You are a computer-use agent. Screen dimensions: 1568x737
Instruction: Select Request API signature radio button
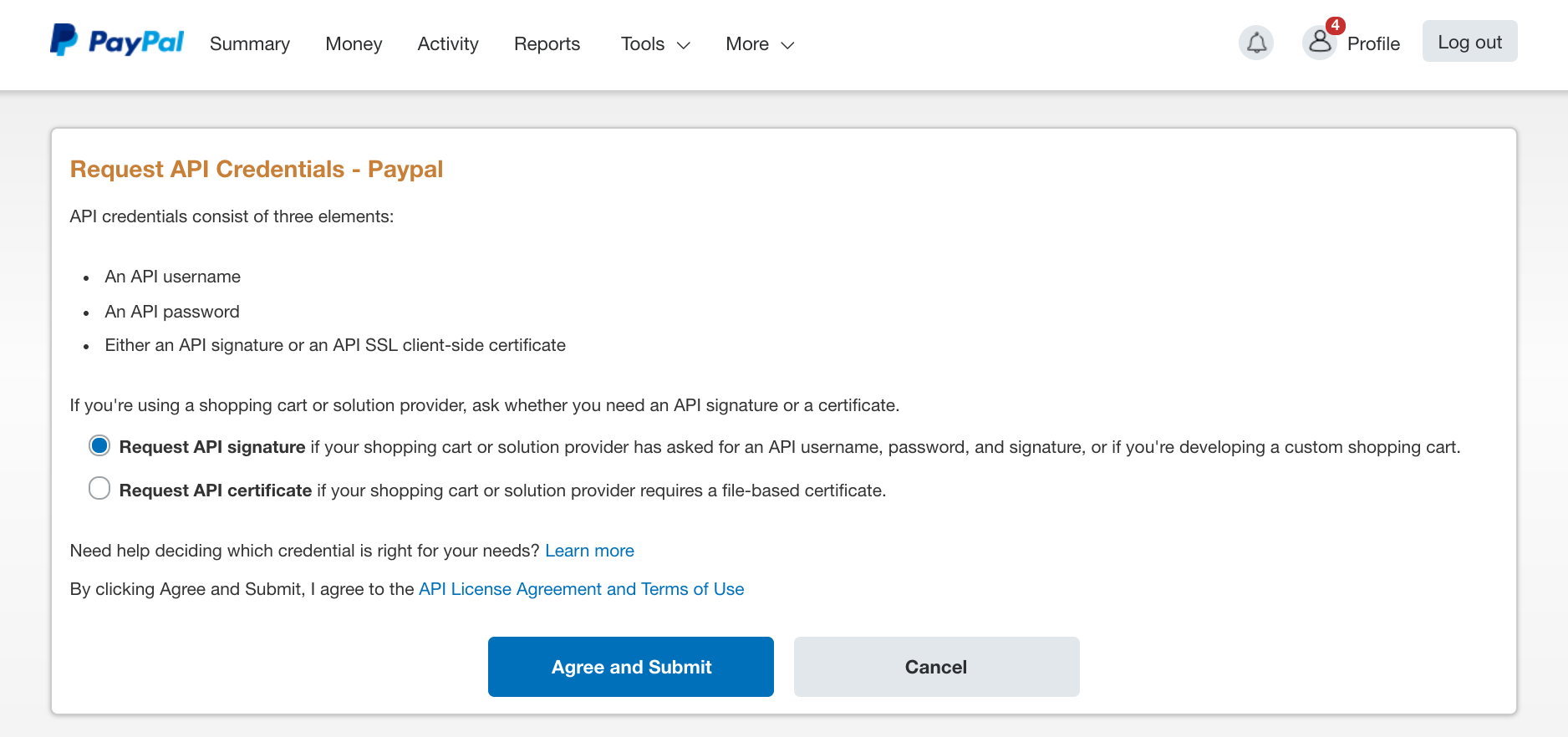[99, 445]
